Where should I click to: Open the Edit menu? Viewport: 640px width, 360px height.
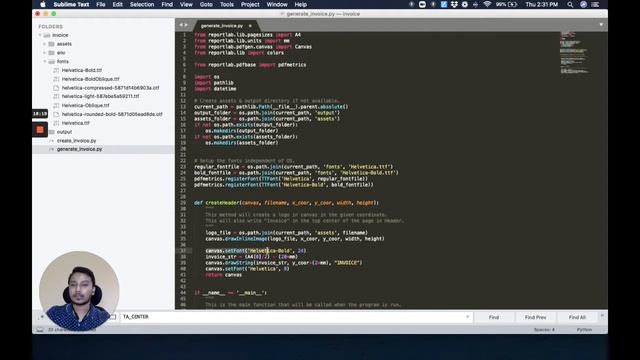[118, 4]
